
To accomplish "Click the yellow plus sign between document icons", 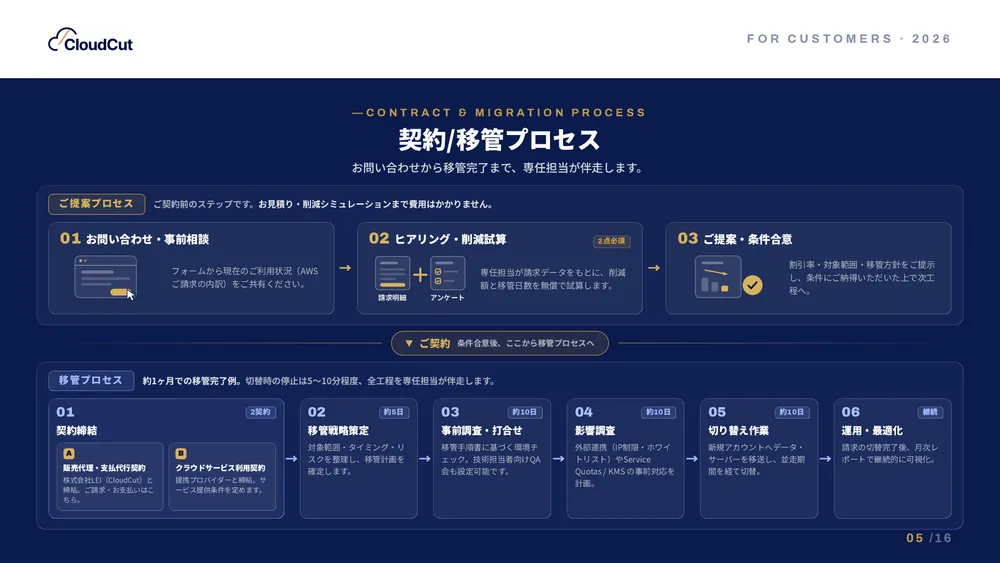I will [x=420, y=275].
